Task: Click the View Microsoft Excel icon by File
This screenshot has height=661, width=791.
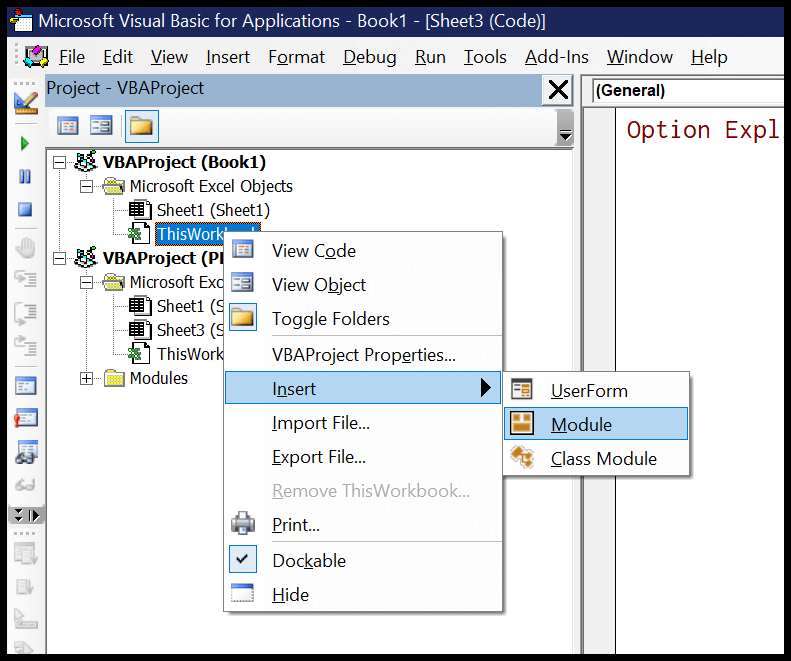Action: pyautogui.click(x=36, y=57)
